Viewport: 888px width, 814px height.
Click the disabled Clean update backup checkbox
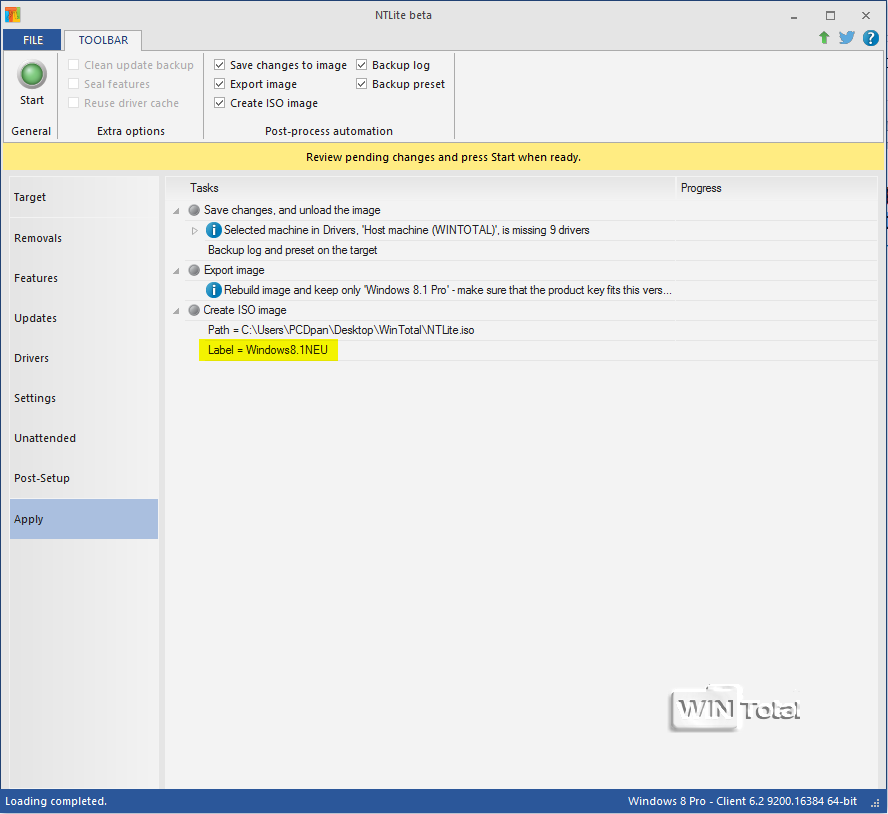[74, 65]
